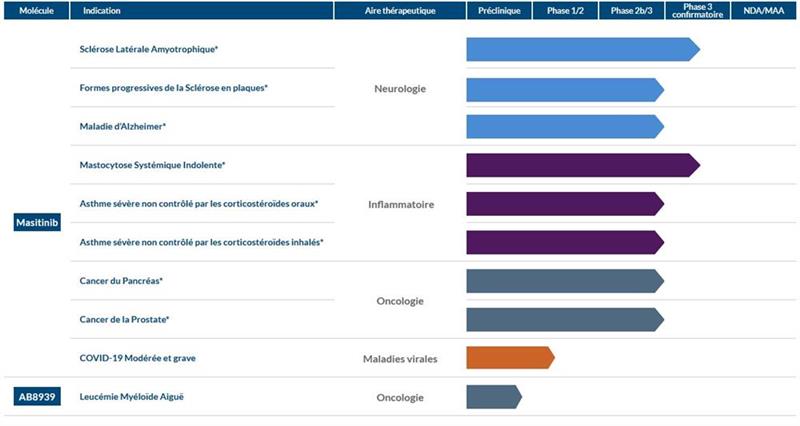Click the Neurologie therapeutic area label

point(399,88)
